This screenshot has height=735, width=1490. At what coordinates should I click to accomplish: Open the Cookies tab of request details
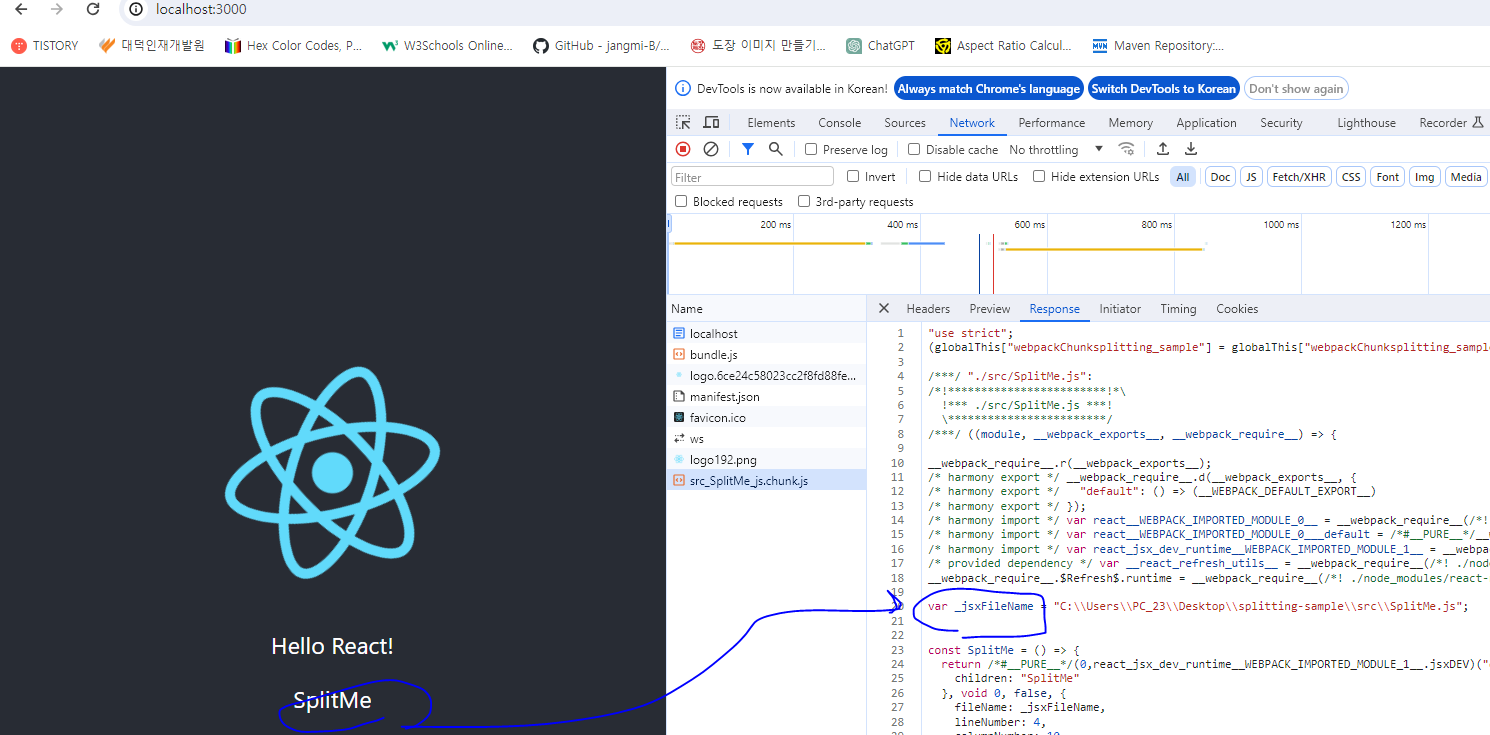(x=1237, y=309)
